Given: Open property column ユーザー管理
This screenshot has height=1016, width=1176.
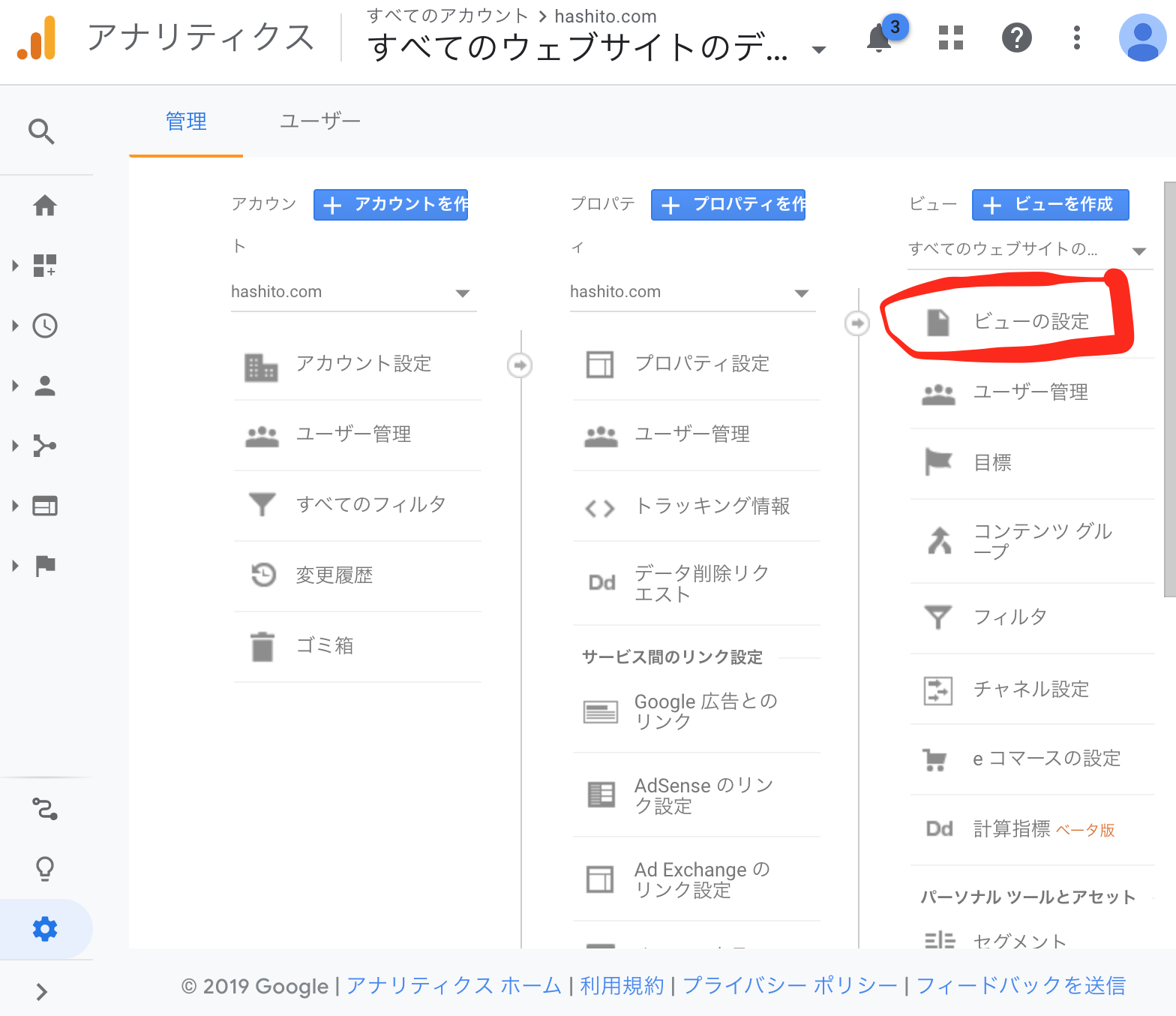Looking at the screenshot, I should click(696, 434).
